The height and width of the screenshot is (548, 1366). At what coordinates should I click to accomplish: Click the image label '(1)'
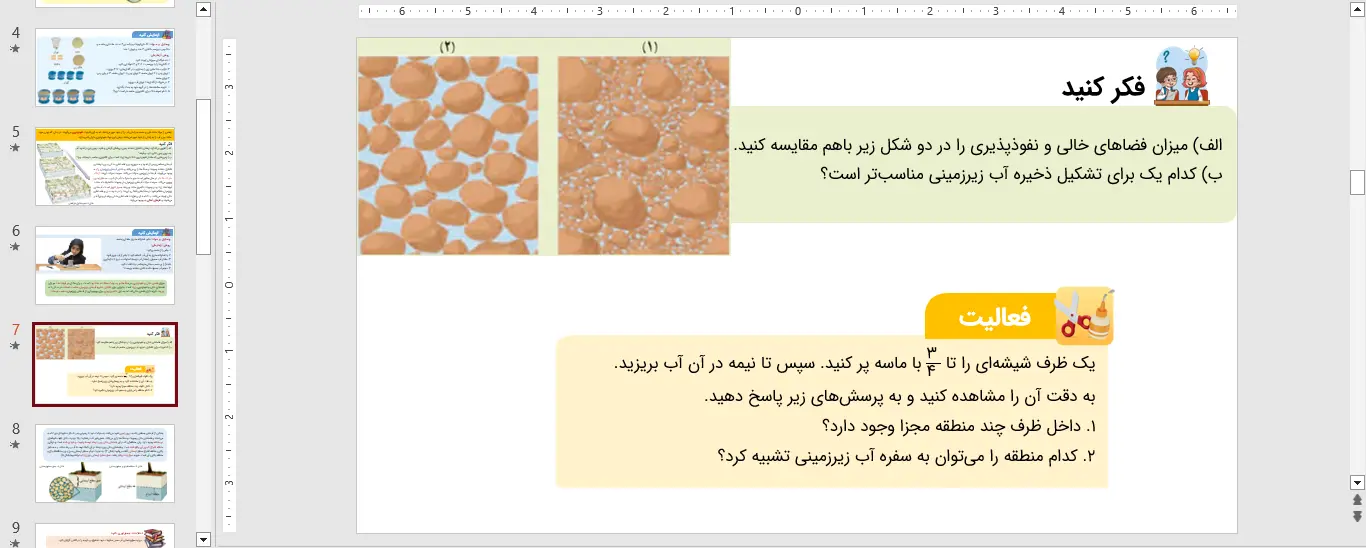(x=651, y=47)
